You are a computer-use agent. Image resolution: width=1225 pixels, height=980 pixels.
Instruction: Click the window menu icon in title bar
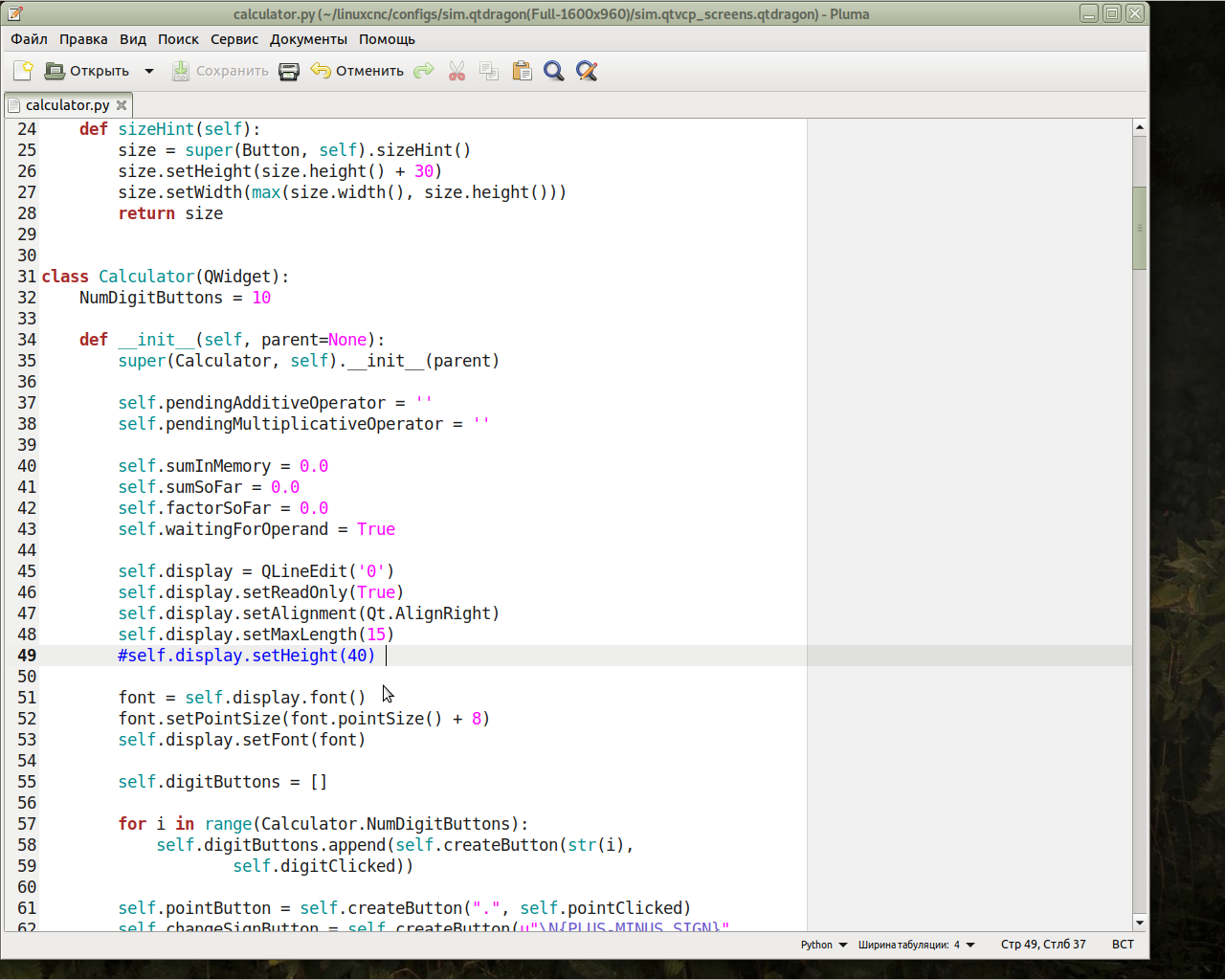pos(14,13)
